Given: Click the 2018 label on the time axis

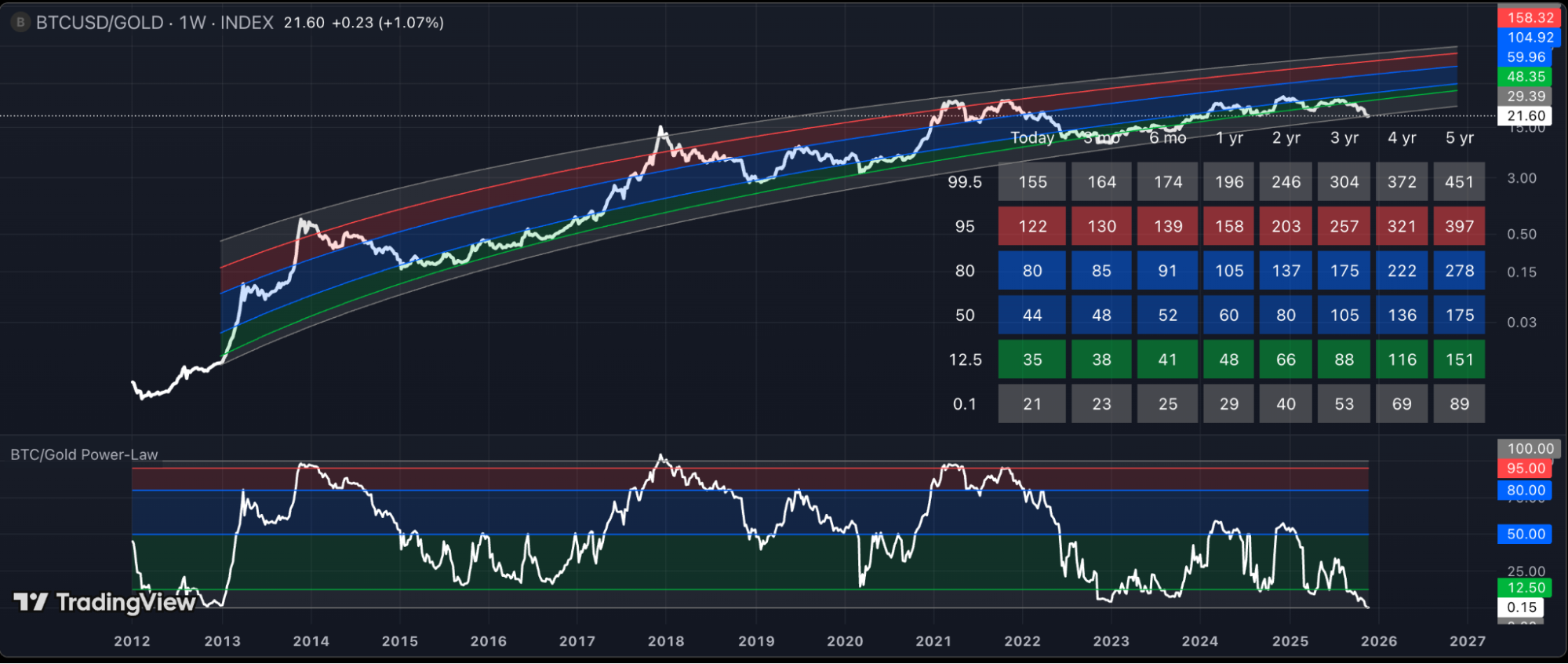Looking at the screenshot, I should click(666, 641).
